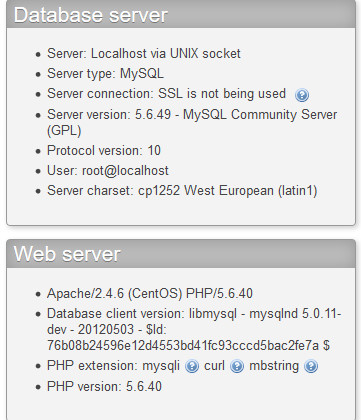
Task: Click the mysqli extension name
Action: click(161, 366)
